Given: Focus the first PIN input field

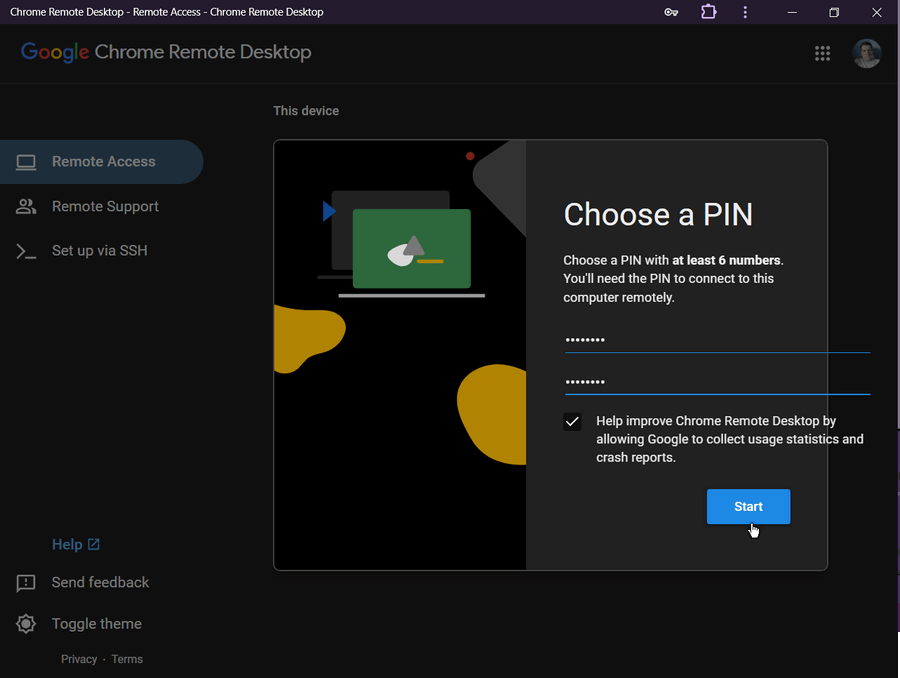Looking at the screenshot, I should pyautogui.click(x=717, y=340).
